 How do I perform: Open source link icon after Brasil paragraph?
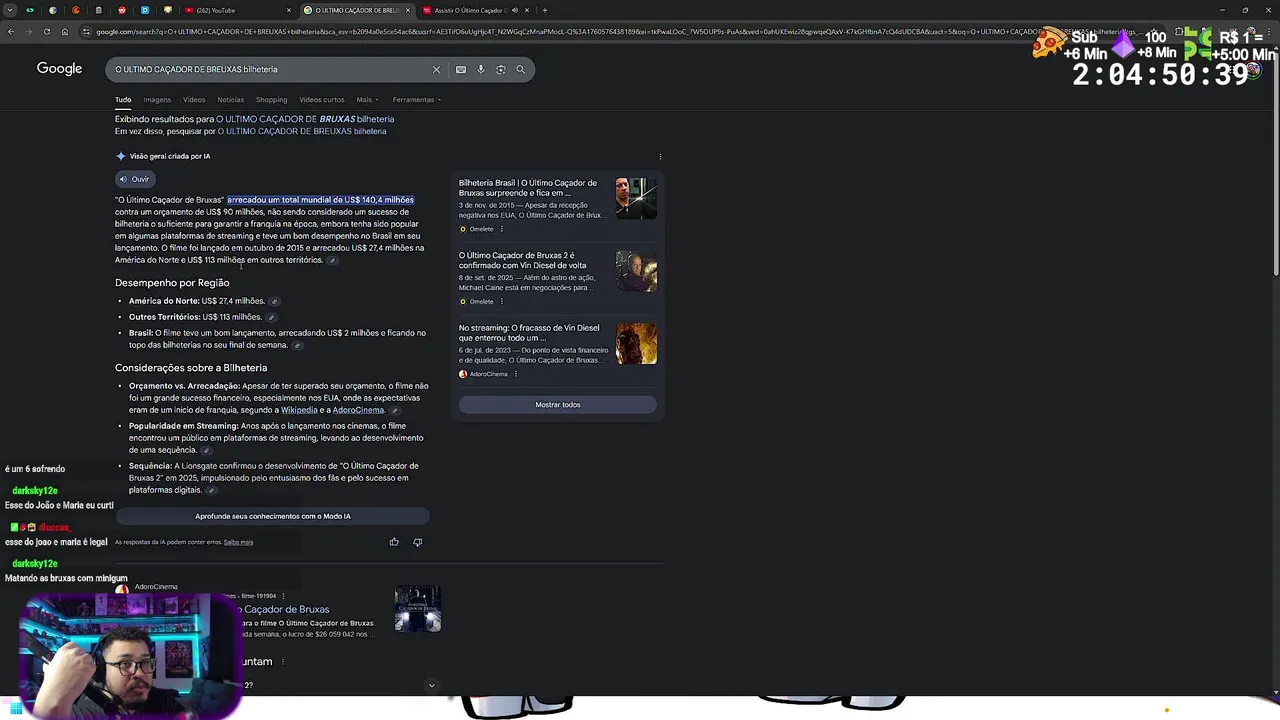click(297, 345)
